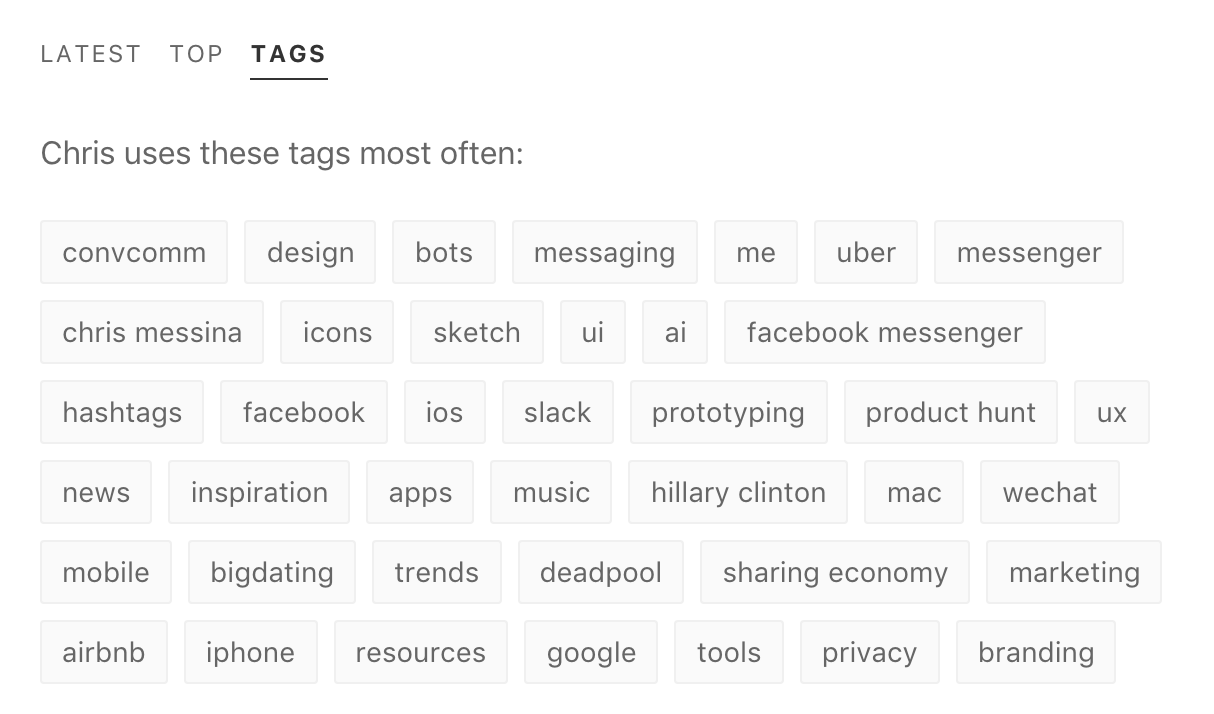This screenshot has width=1214, height=714.
Task: Open the product hunt tag
Action: pyautogui.click(x=950, y=412)
